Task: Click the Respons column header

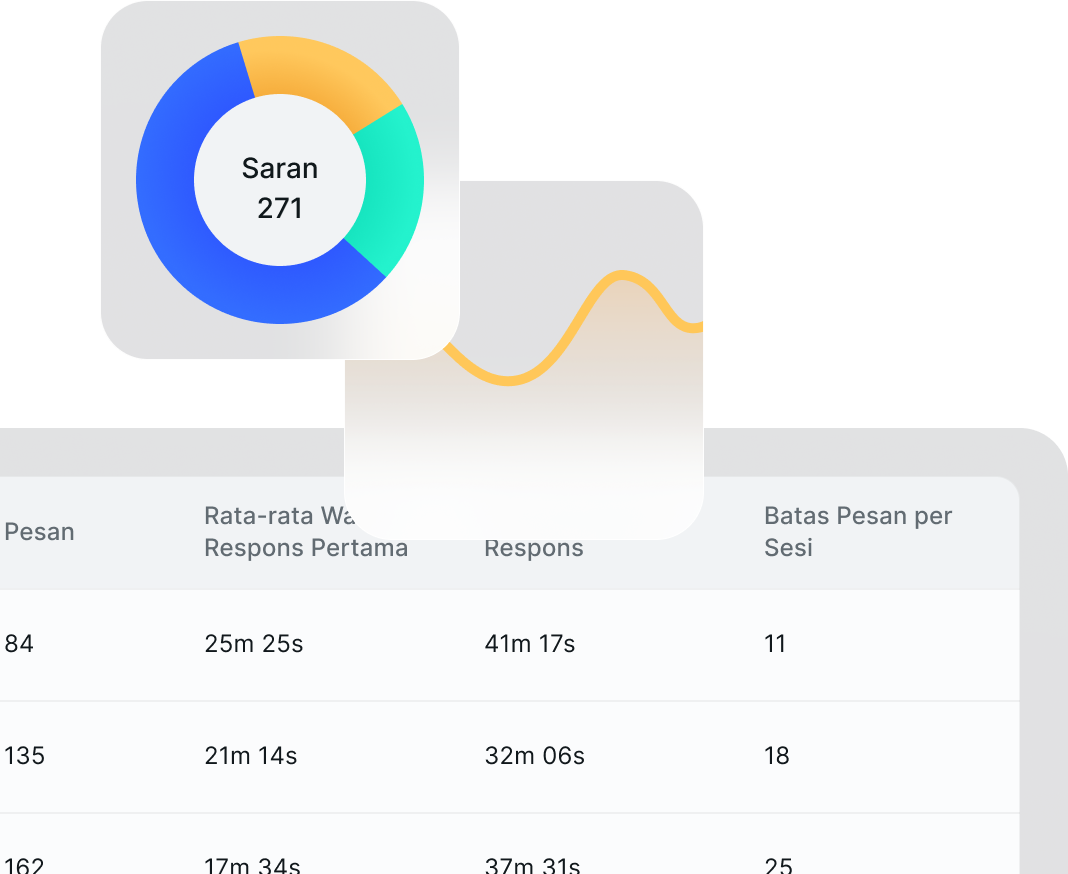Action: (x=534, y=548)
